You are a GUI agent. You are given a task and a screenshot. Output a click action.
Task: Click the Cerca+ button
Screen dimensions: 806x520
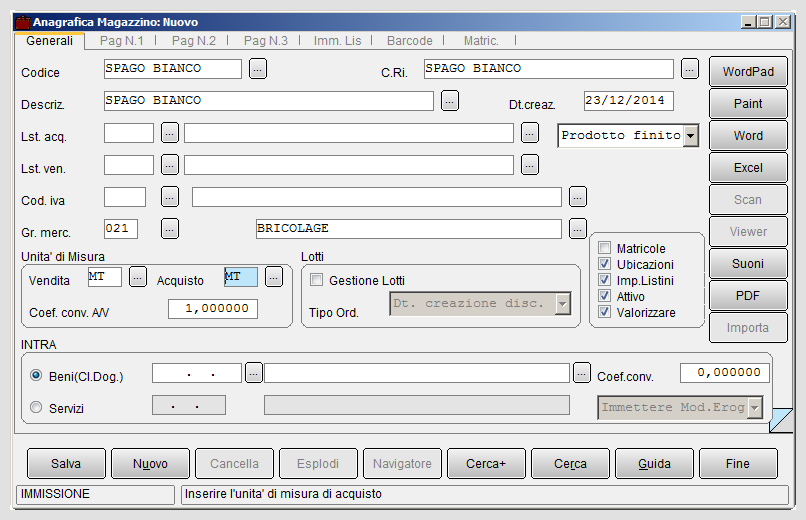[486, 463]
